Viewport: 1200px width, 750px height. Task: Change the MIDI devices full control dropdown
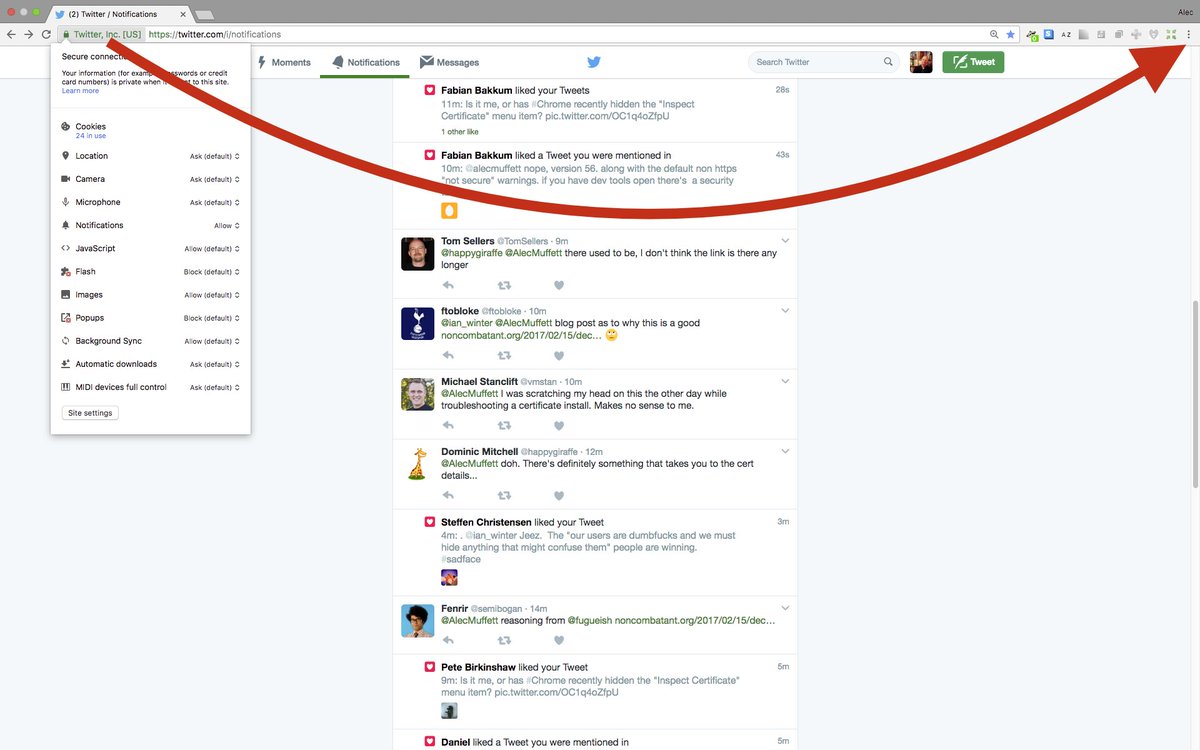[x=215, y=387]
